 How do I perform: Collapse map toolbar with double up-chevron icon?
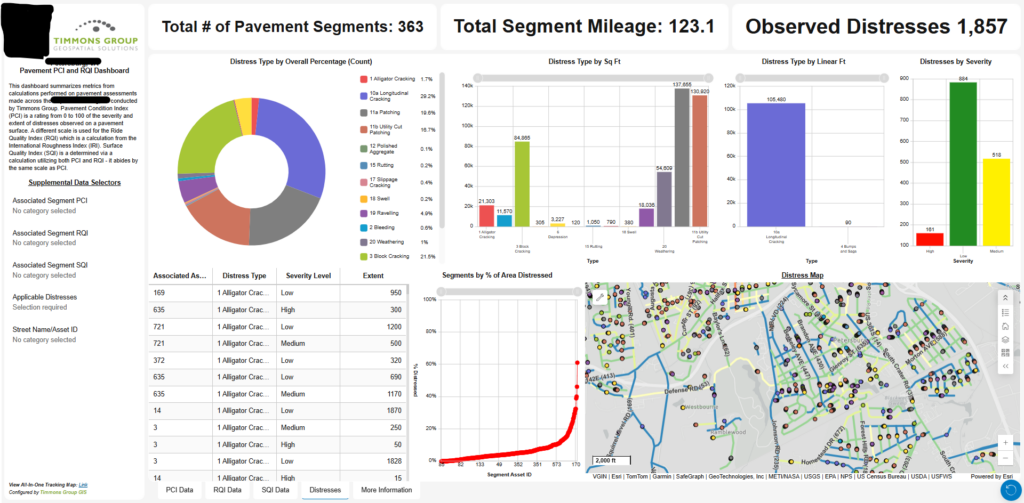click(x=1006, y=297)
